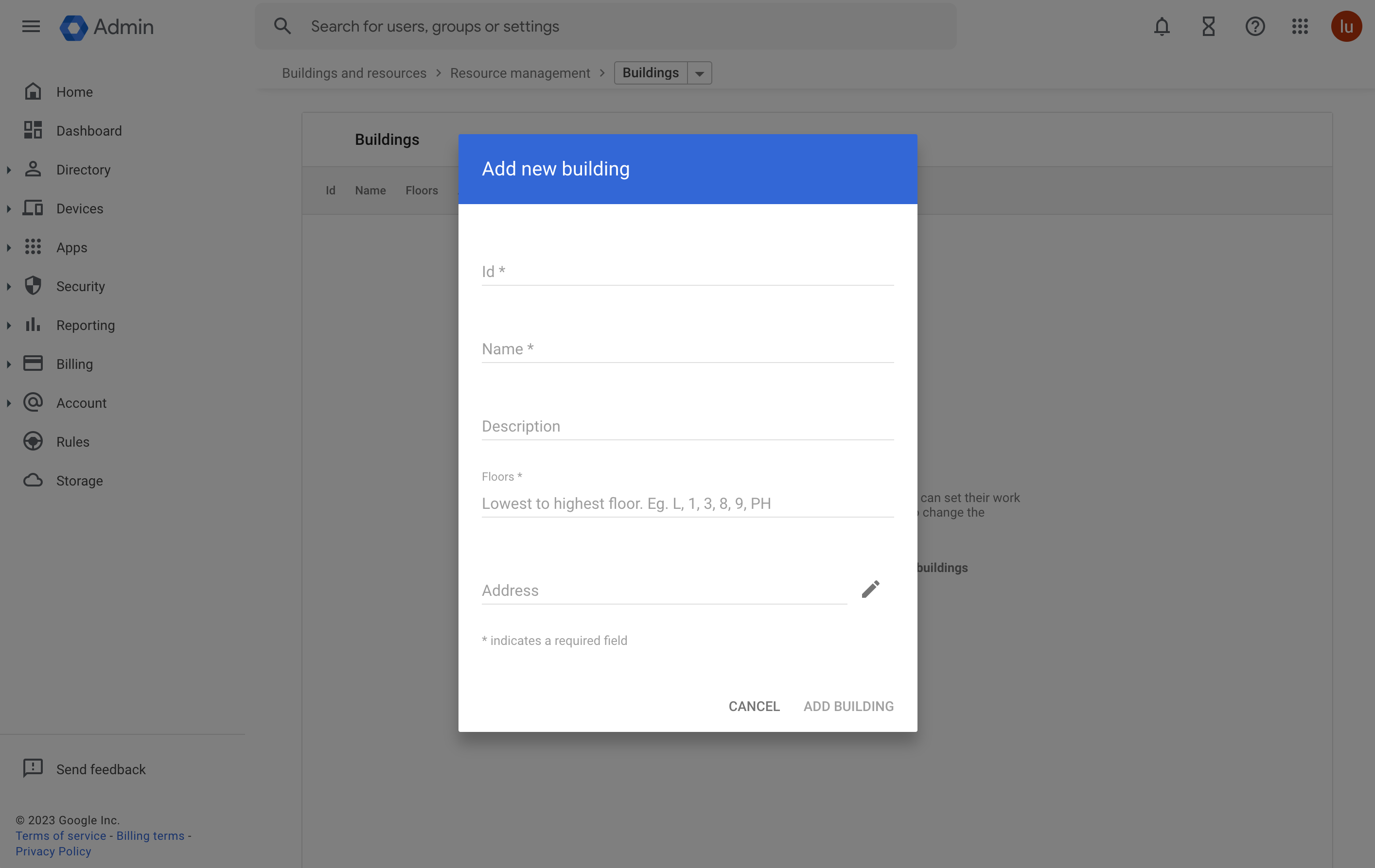Cancel the Add new building dialog
Viewport: 1375px width, 868px height.
point(754,706)
